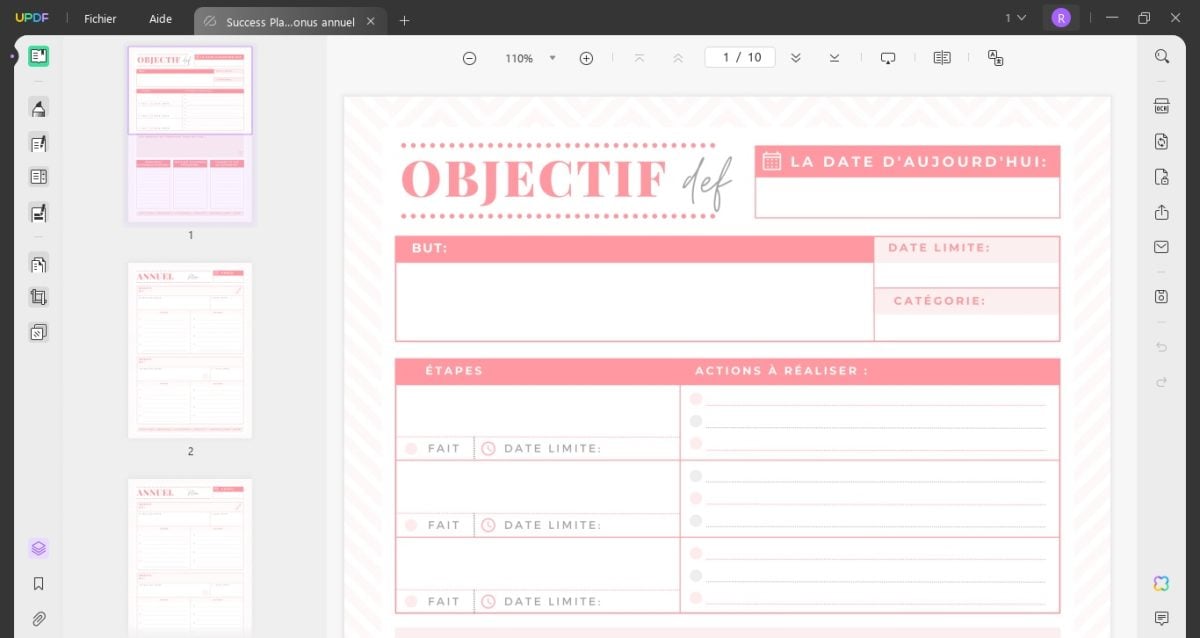
Task: Open the OCR tool in right sidebar
Action: tap(1161, 107)
